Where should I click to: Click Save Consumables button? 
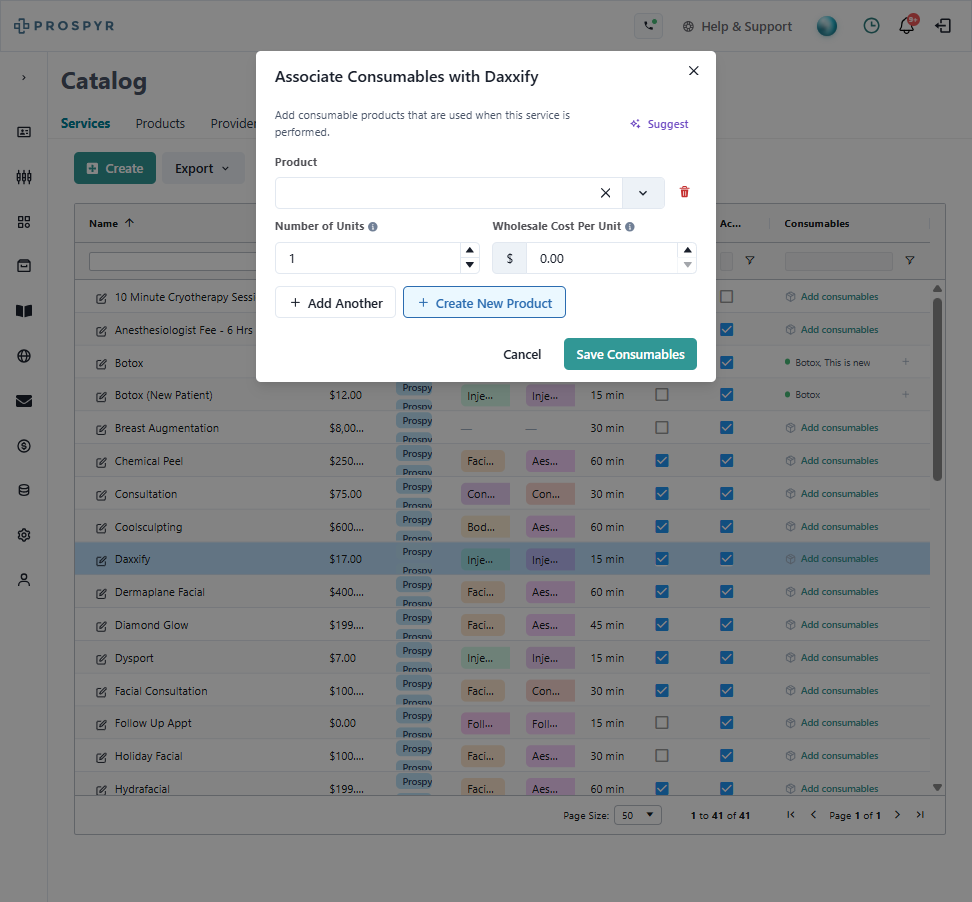pyautogui.click(x=630, y=354)
